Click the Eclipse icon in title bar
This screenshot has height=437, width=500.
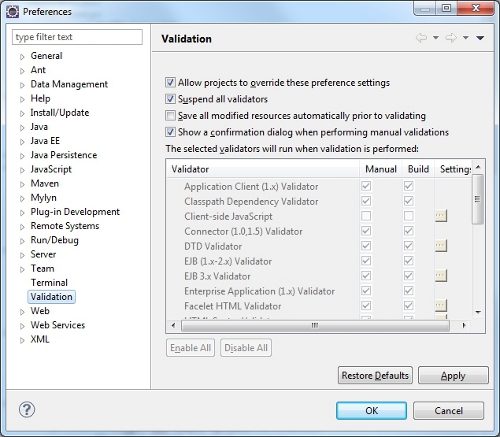point(12,12)
